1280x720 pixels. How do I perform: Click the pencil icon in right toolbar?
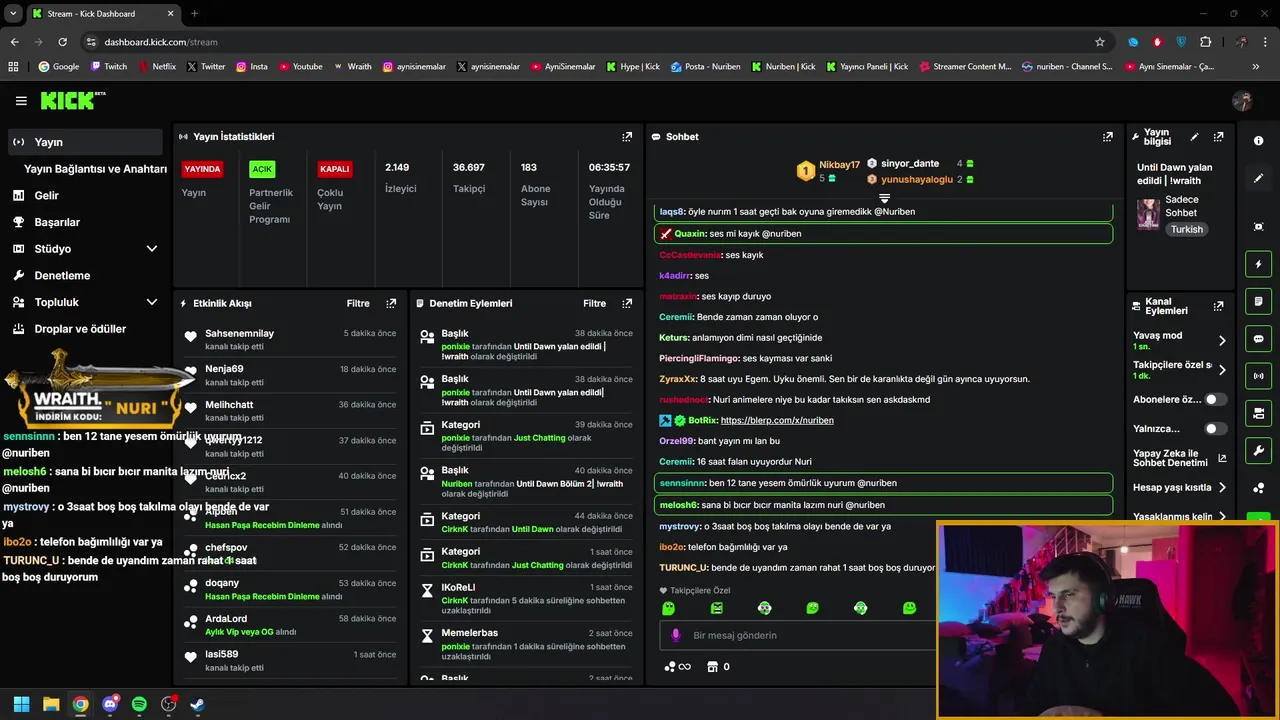coord(1258,178)
